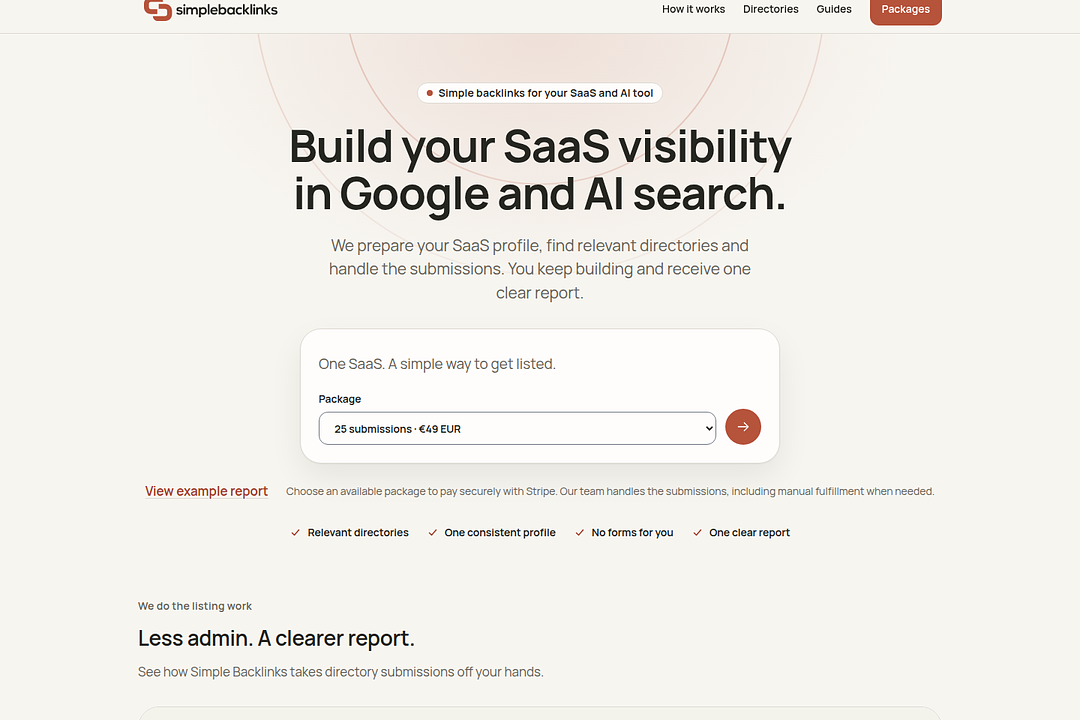Click the Packages button in header
Screen dimensions: 1080x720
point(905,10)
